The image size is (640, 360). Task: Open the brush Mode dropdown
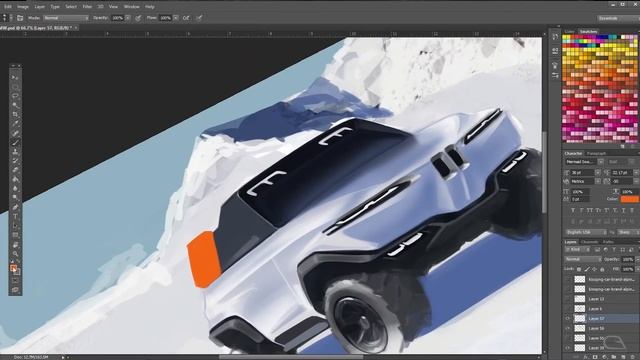66,18
